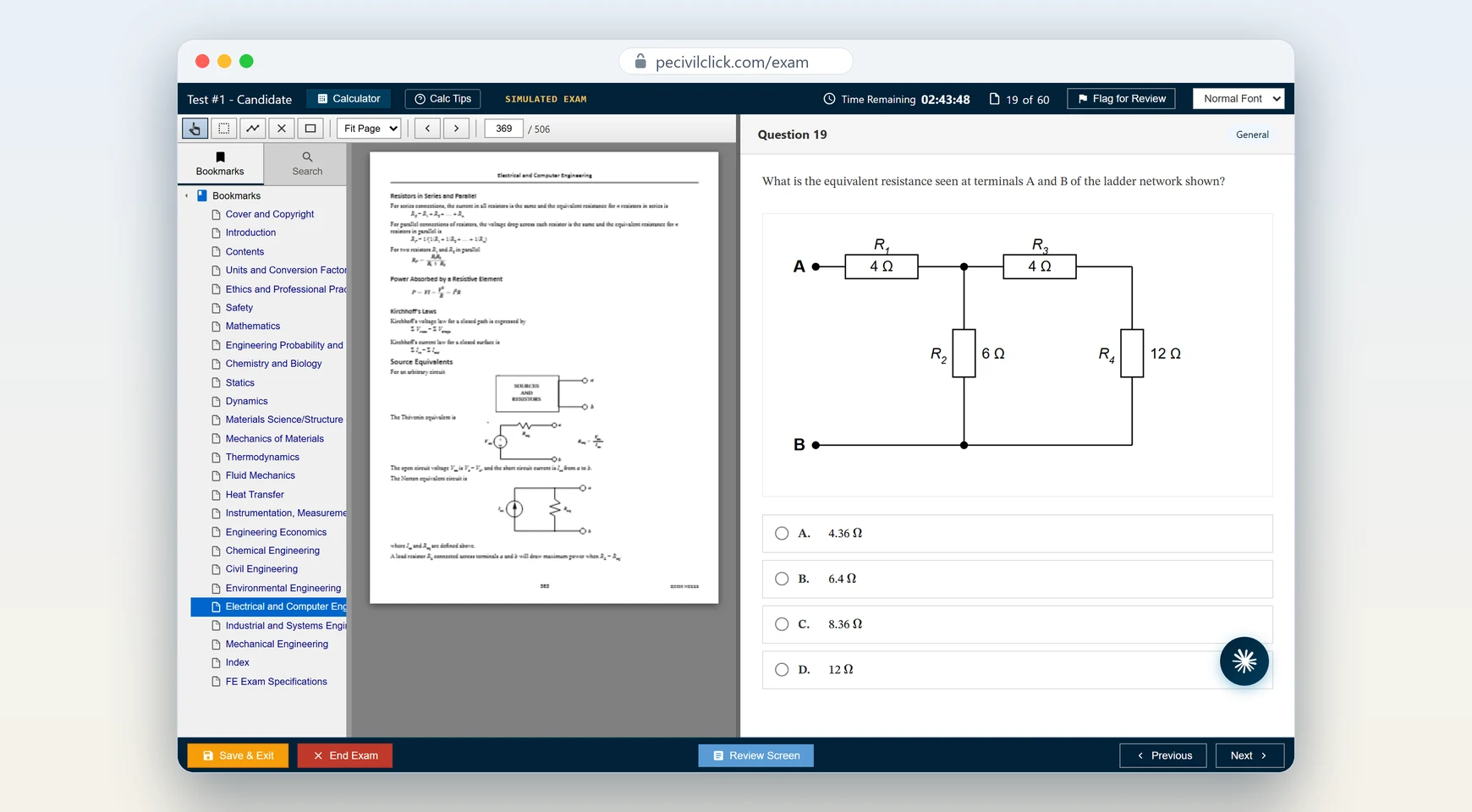Click the X strikeout tool
This screenshot has height=812, width=1472.
(x=282, y=129)
